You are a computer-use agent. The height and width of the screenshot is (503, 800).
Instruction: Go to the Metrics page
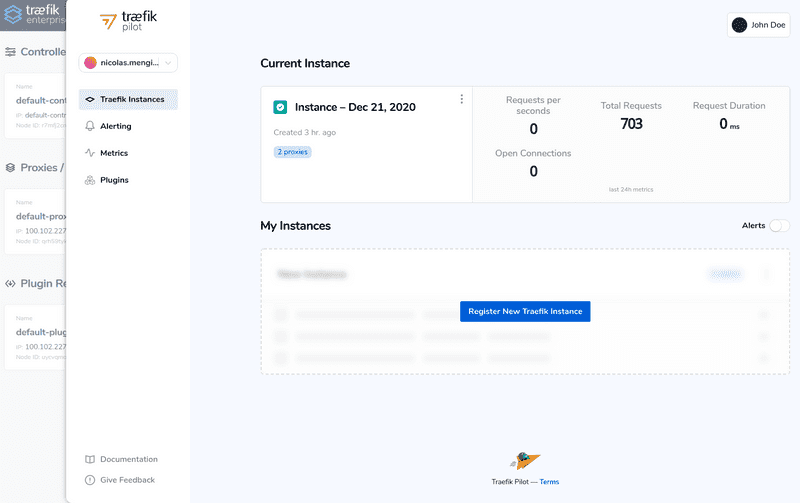(x=114, y=153)
